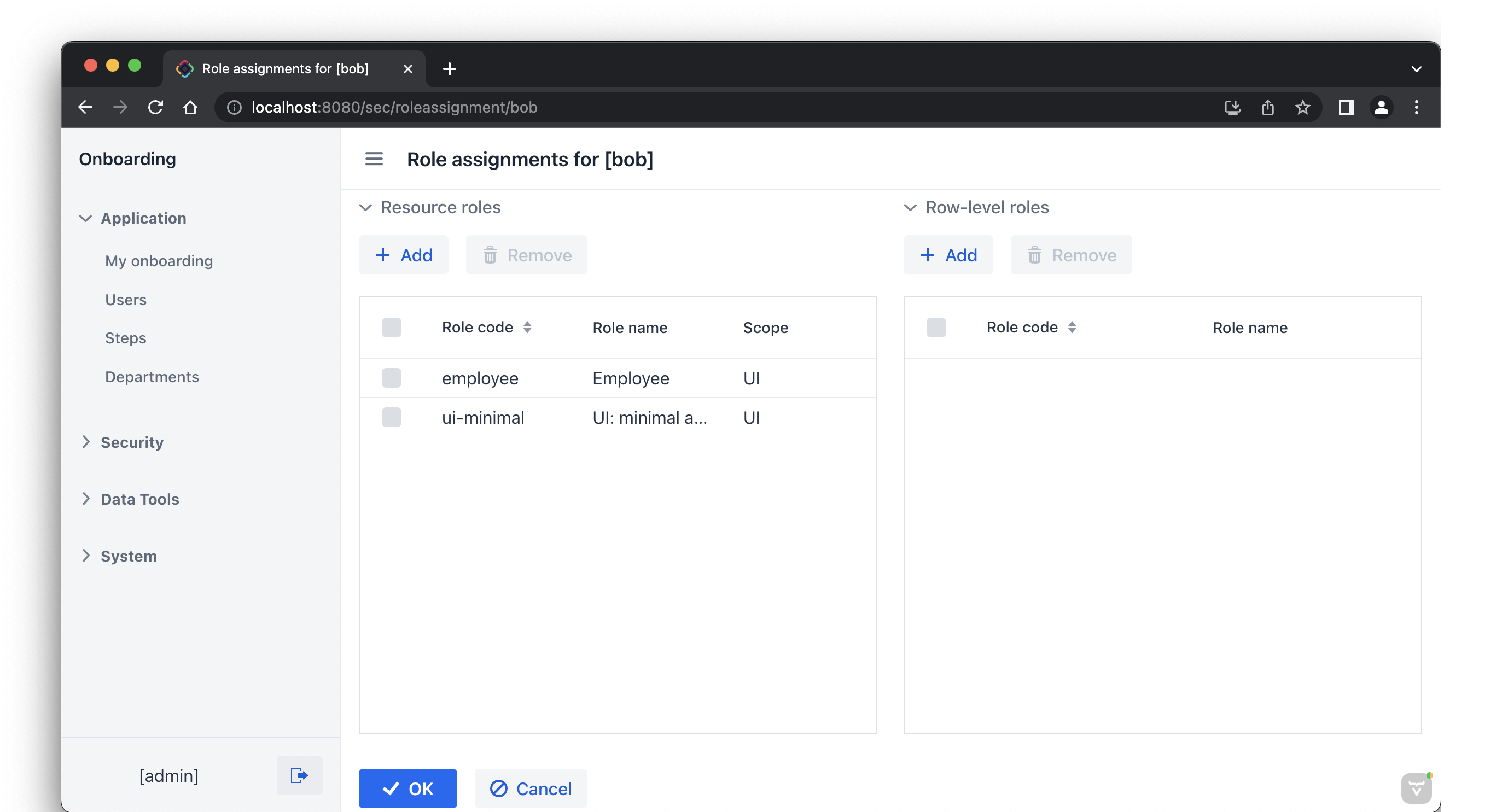The image size is (1502, 812).
Task: Click the Add button in Resource roles
Action: [x=404, y=255]
